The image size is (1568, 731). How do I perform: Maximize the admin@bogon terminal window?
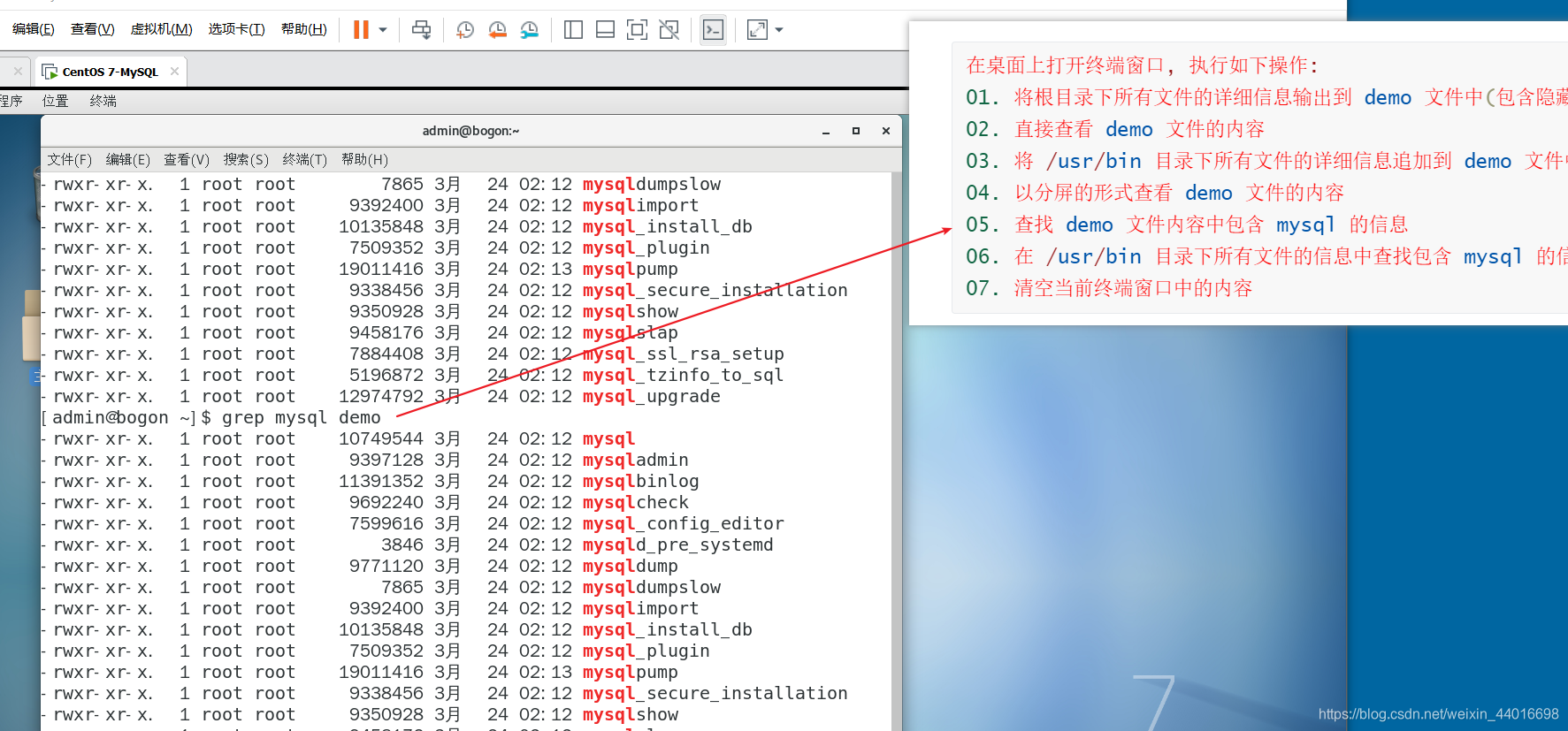click(856, 131)
